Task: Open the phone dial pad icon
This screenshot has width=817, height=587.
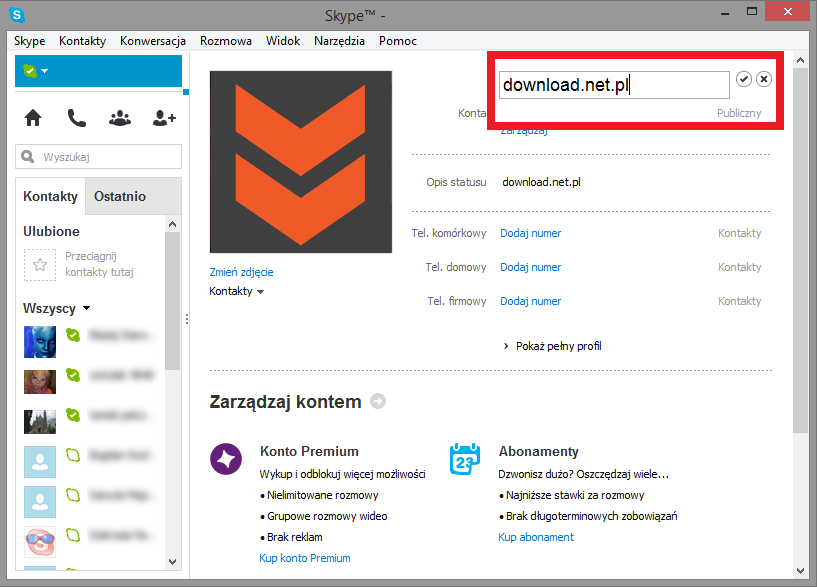Action: pos(77,118)
